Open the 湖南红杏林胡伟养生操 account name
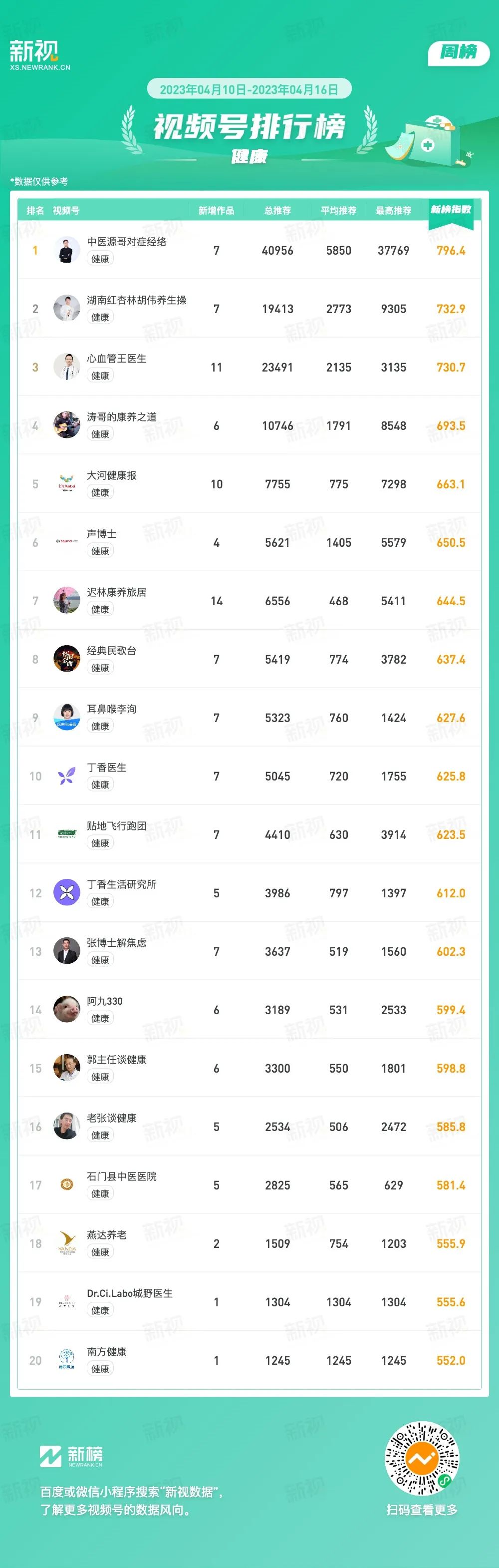499x1568 pixels. [137, 300]
